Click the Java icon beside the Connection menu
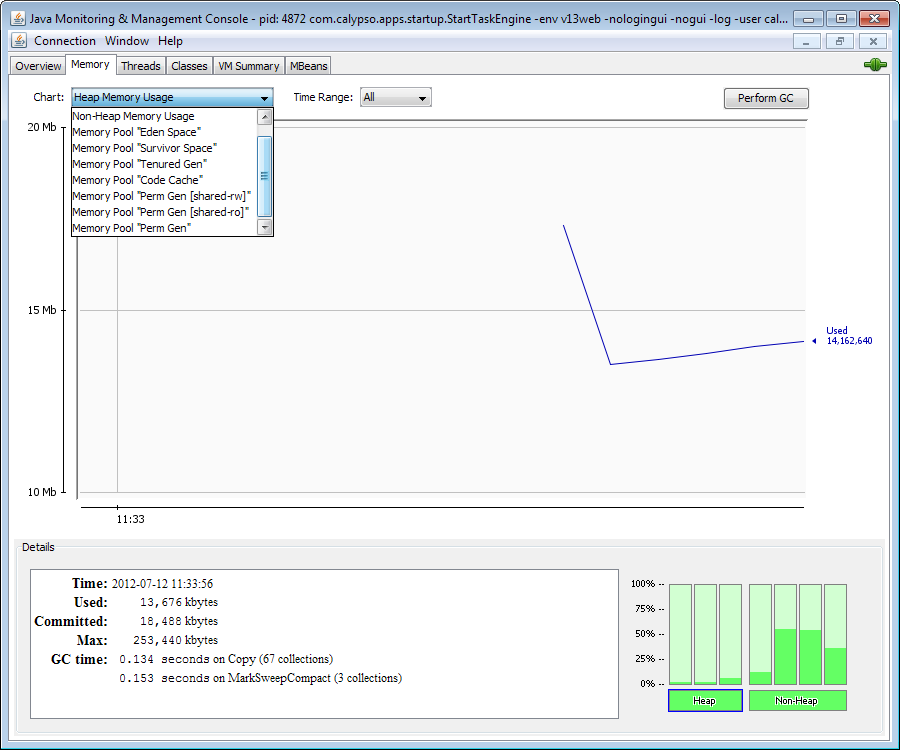 coord(20,41)
